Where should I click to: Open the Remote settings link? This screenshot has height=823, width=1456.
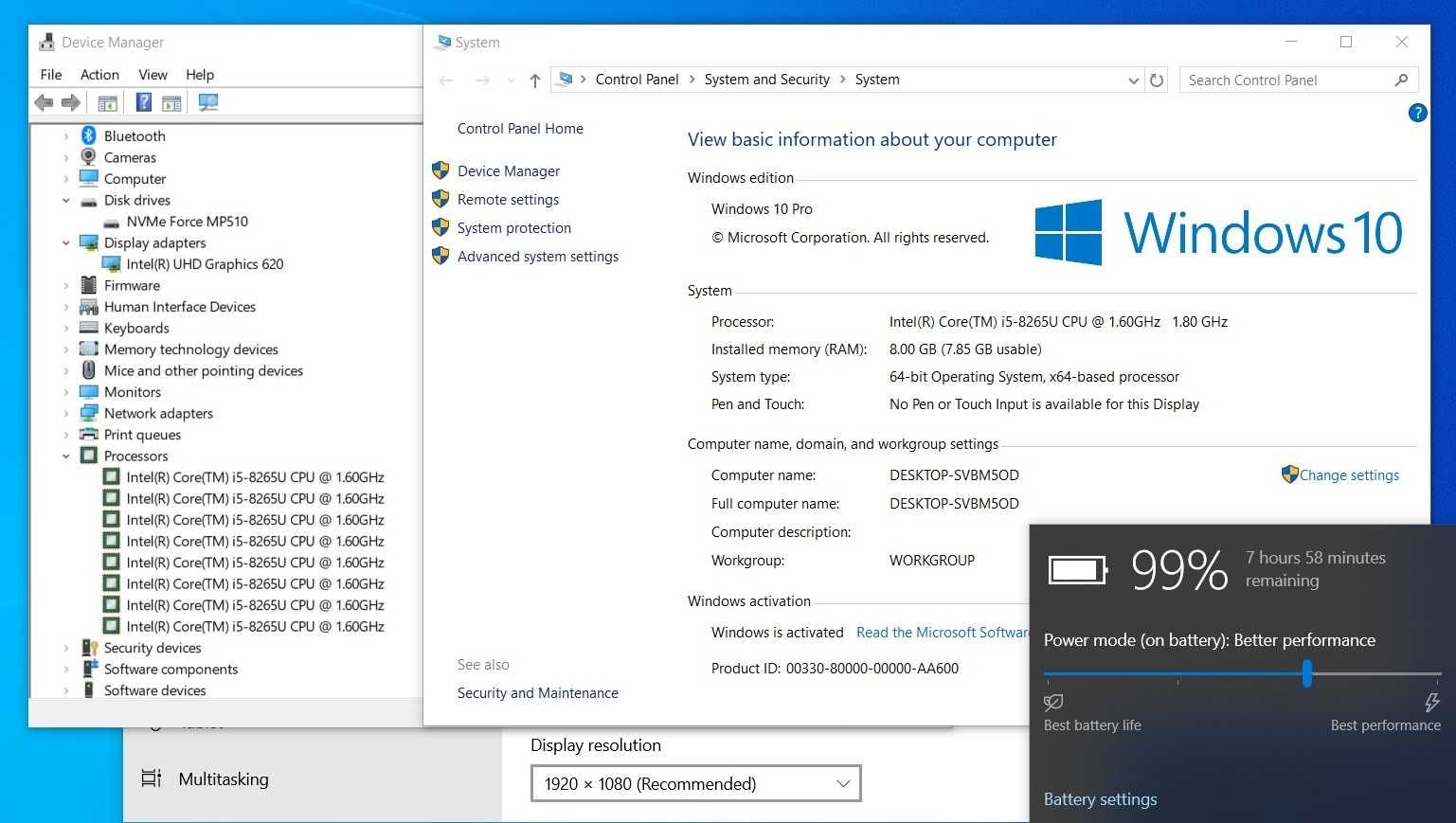508,199
